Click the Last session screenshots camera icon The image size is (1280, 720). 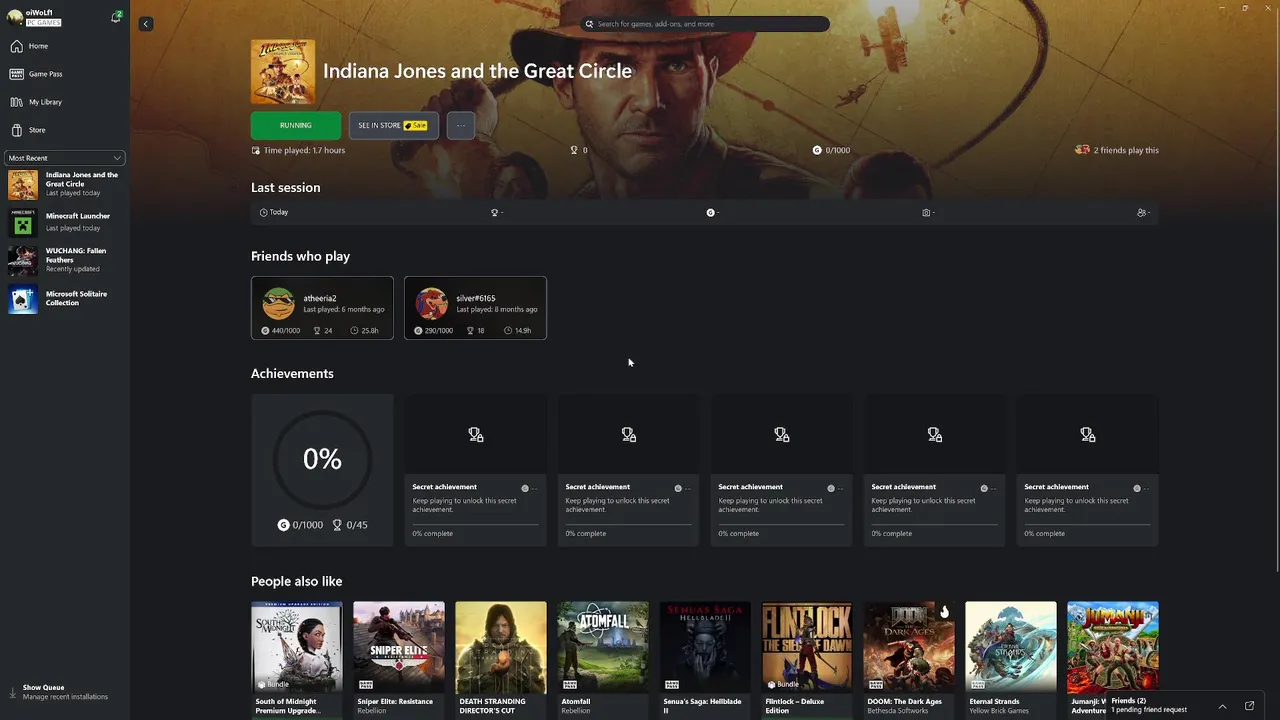click(926, 212)
